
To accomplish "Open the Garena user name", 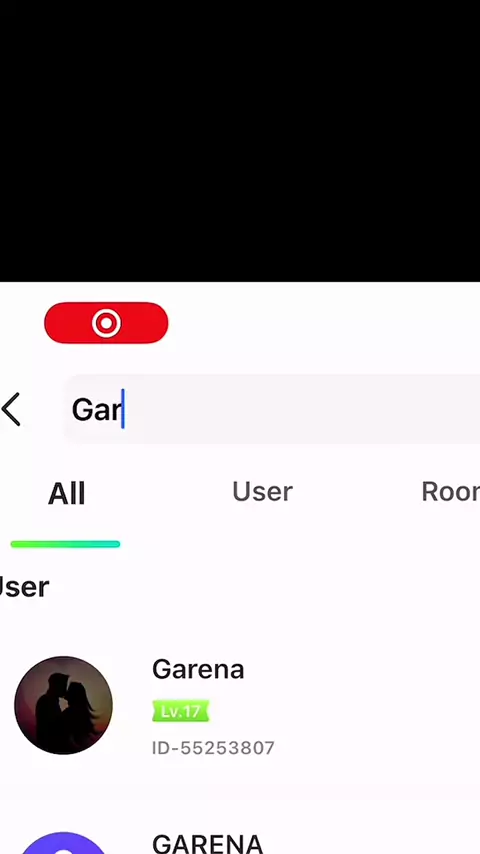I will 198,669.
